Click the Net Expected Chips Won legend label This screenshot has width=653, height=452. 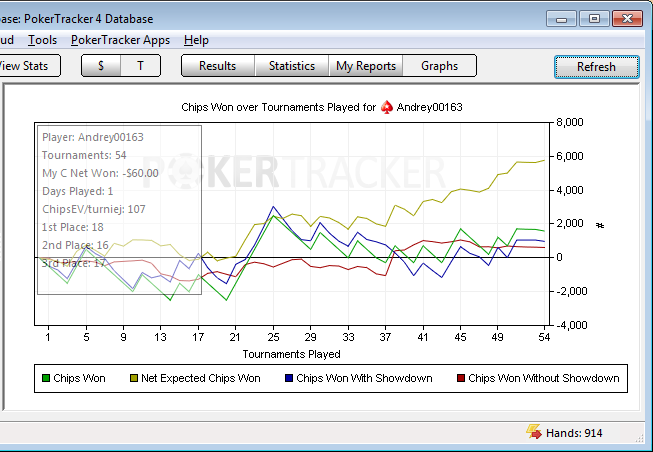[x=201, y=378]
